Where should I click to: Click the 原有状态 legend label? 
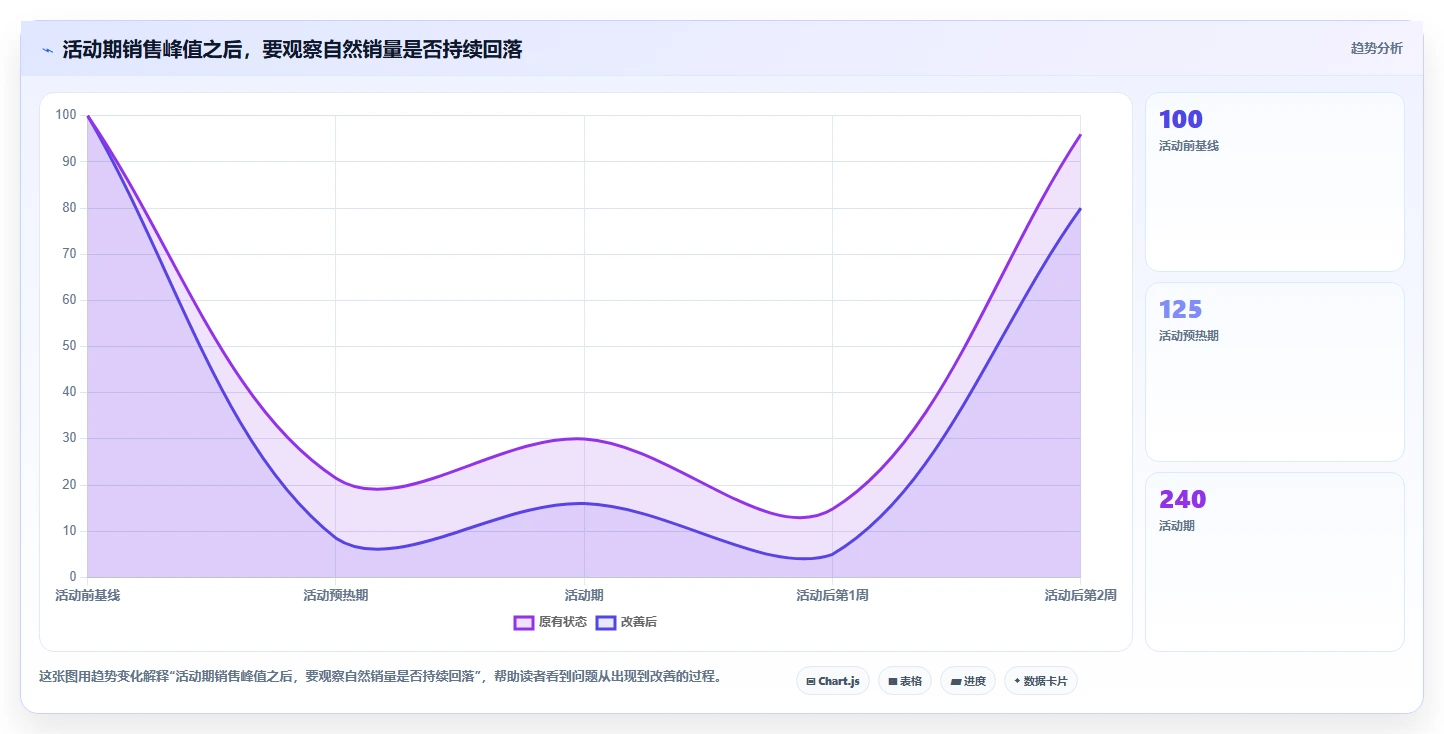[563, 622]
